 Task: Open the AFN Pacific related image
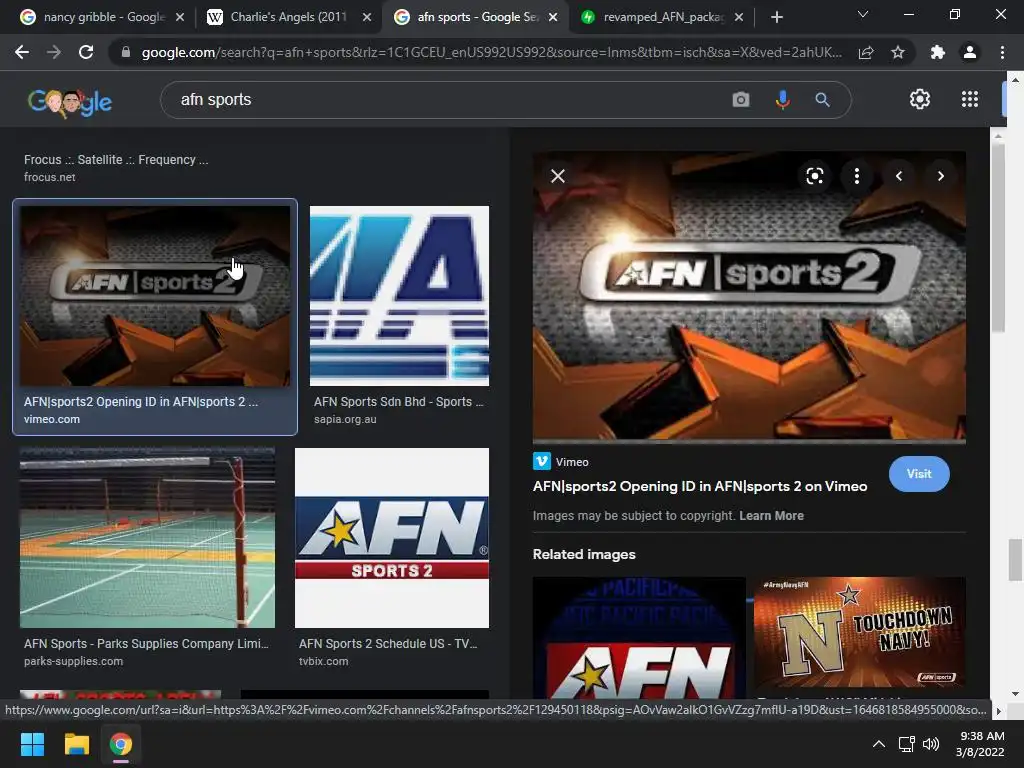point(639,638)
